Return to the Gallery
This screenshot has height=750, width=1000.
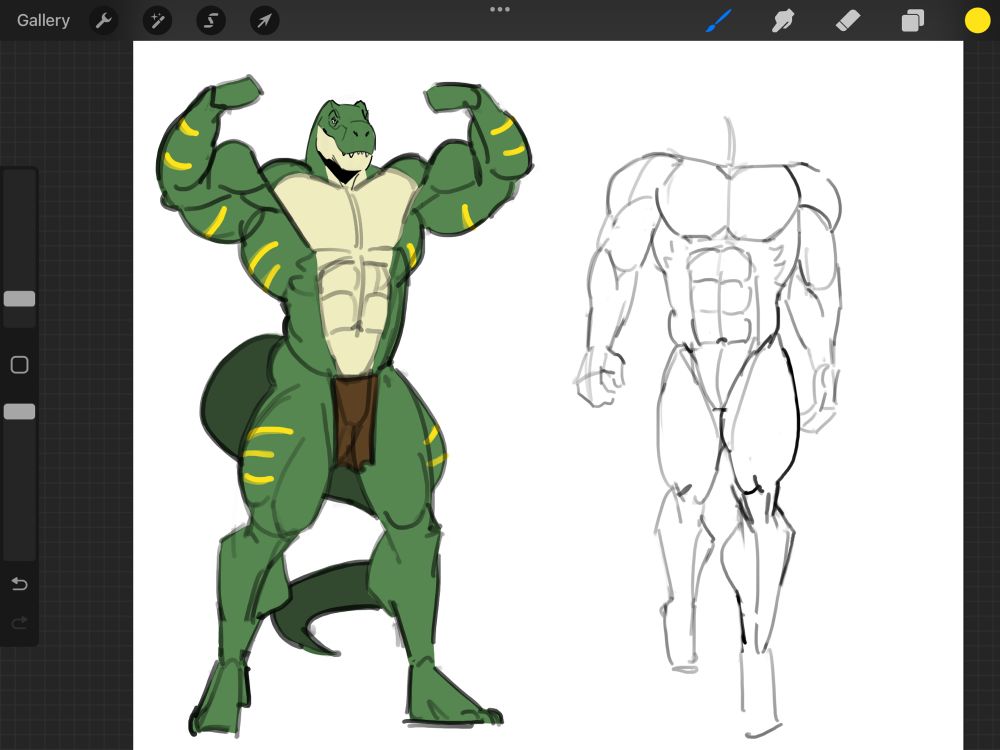[43, 20]
